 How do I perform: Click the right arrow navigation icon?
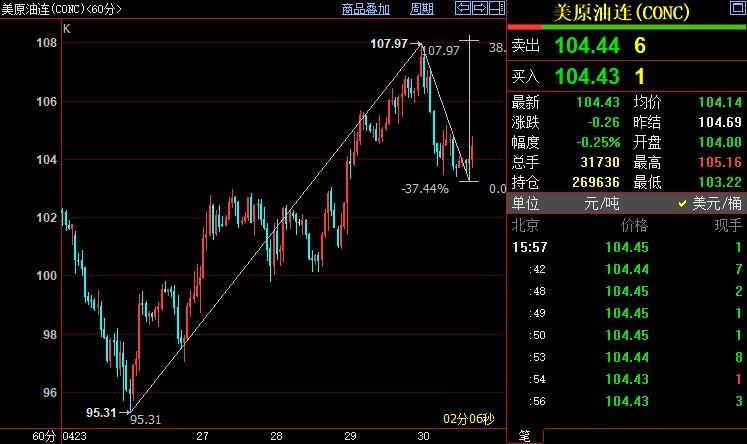479,8
